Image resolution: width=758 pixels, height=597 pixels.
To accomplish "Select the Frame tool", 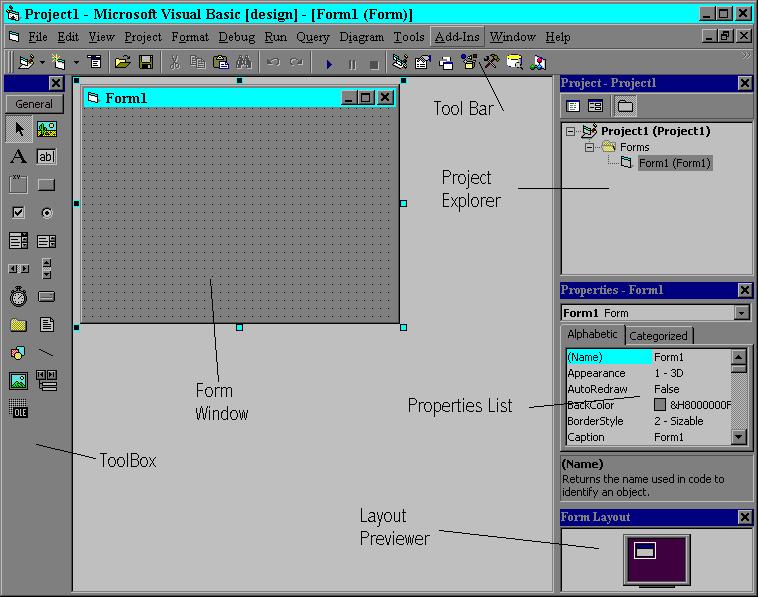I will (x=19, y=185).
